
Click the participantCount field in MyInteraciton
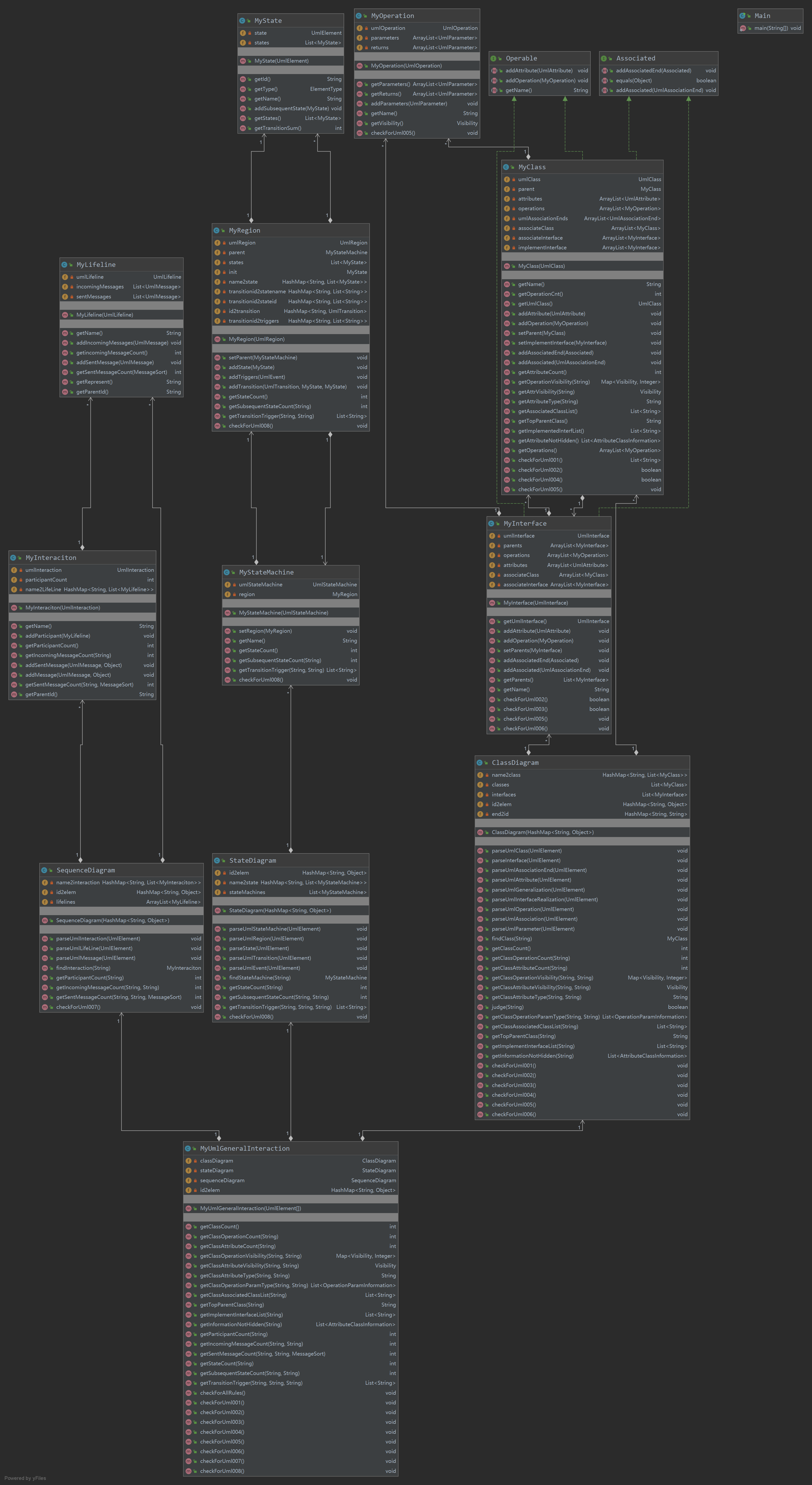tap(46, 580)
